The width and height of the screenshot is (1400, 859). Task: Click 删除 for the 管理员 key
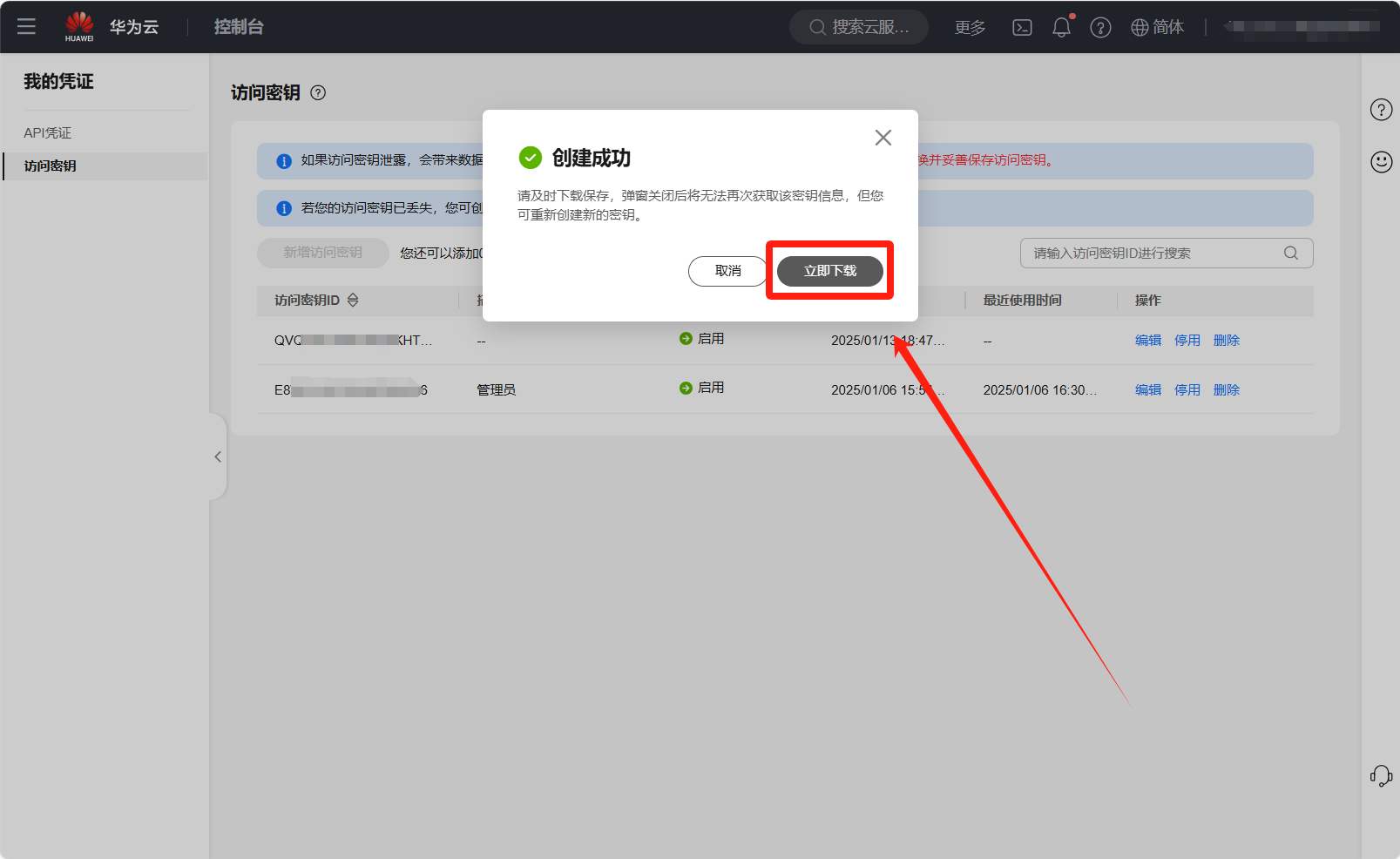[x=1226, y=390]
